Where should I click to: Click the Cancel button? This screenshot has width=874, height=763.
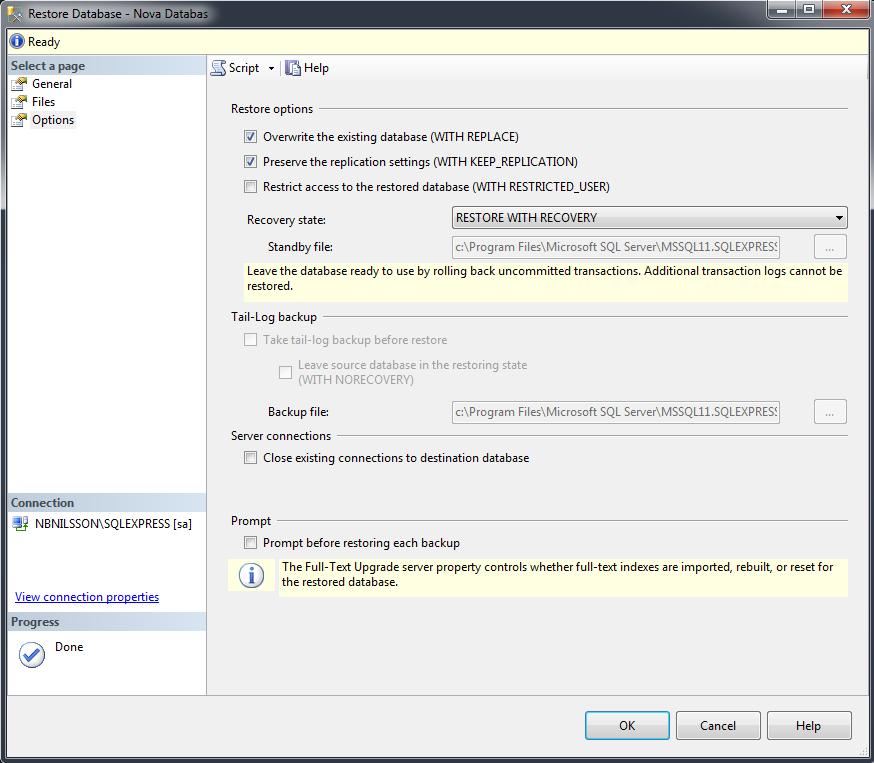coord(718,726)
